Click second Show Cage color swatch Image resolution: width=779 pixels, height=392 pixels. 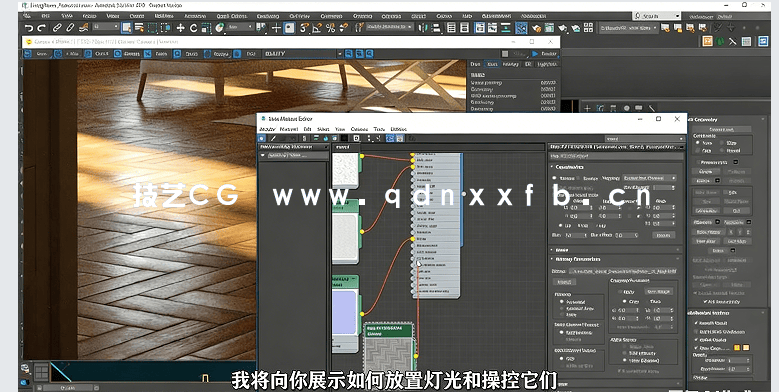(746, 348)
